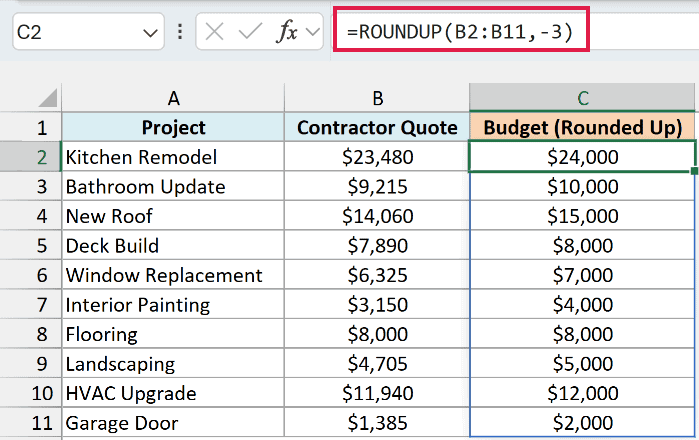Screen dimensions: 699x440
Task: Select the $3,150 quote cell
Action: click(x=377, y=304)
